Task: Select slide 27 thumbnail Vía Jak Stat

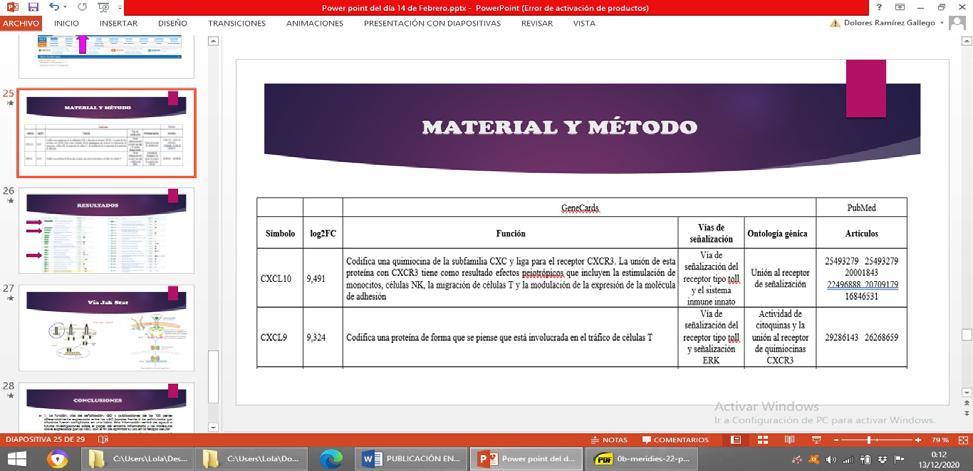Action: point(106,328)
